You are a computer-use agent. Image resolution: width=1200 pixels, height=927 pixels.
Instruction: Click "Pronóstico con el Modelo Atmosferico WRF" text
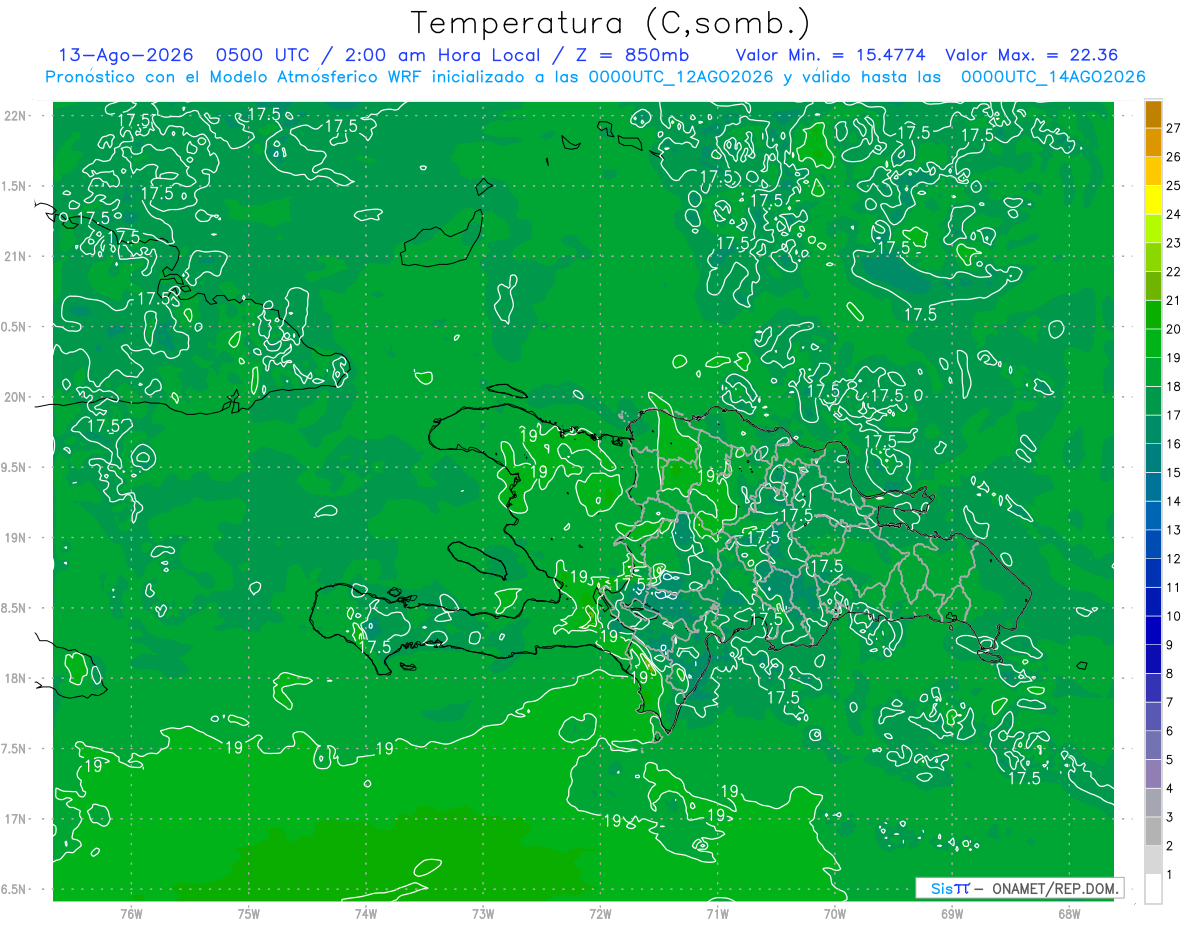click(232, 77)
